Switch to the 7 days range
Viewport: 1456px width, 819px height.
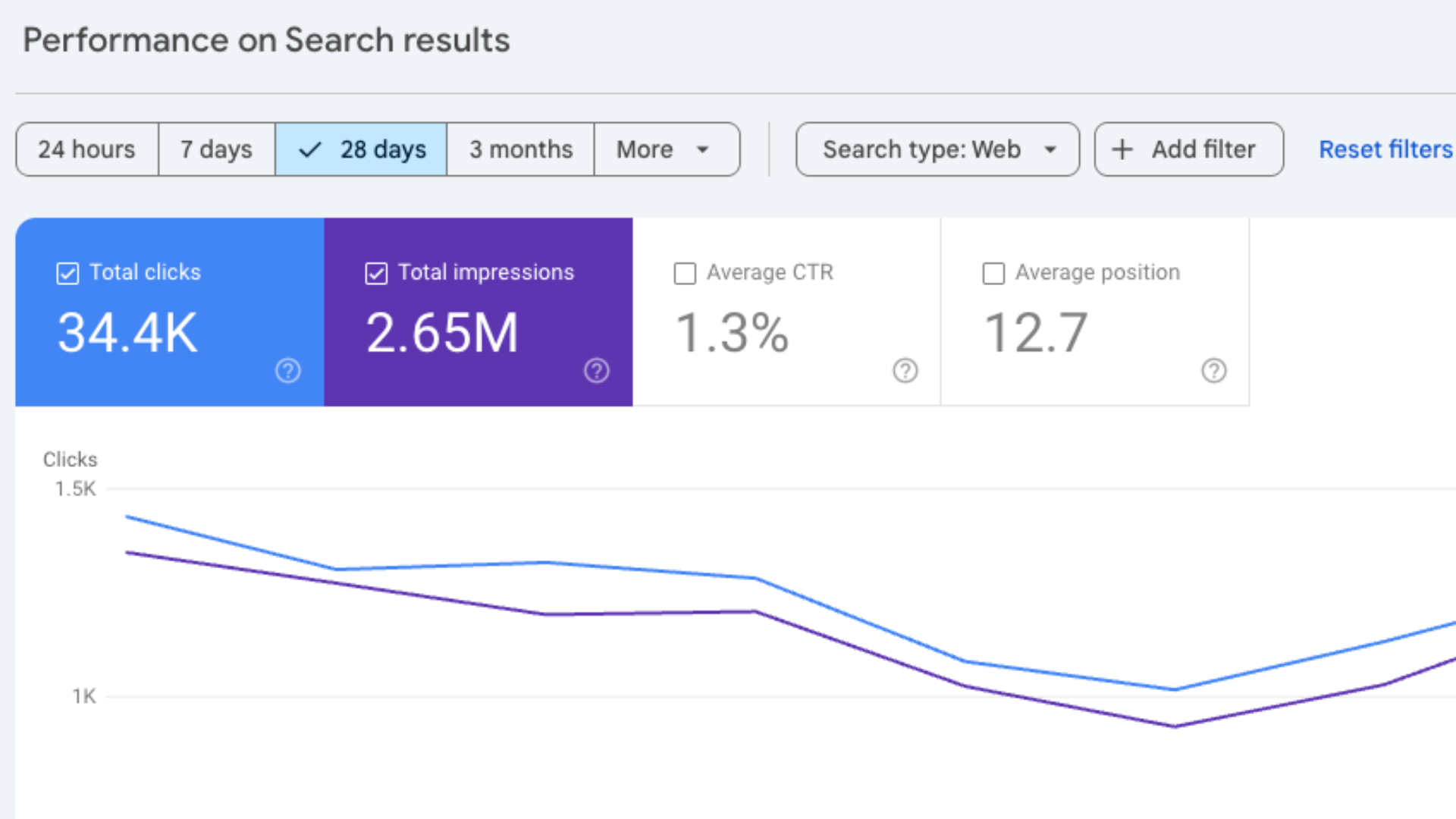point(216,149)
